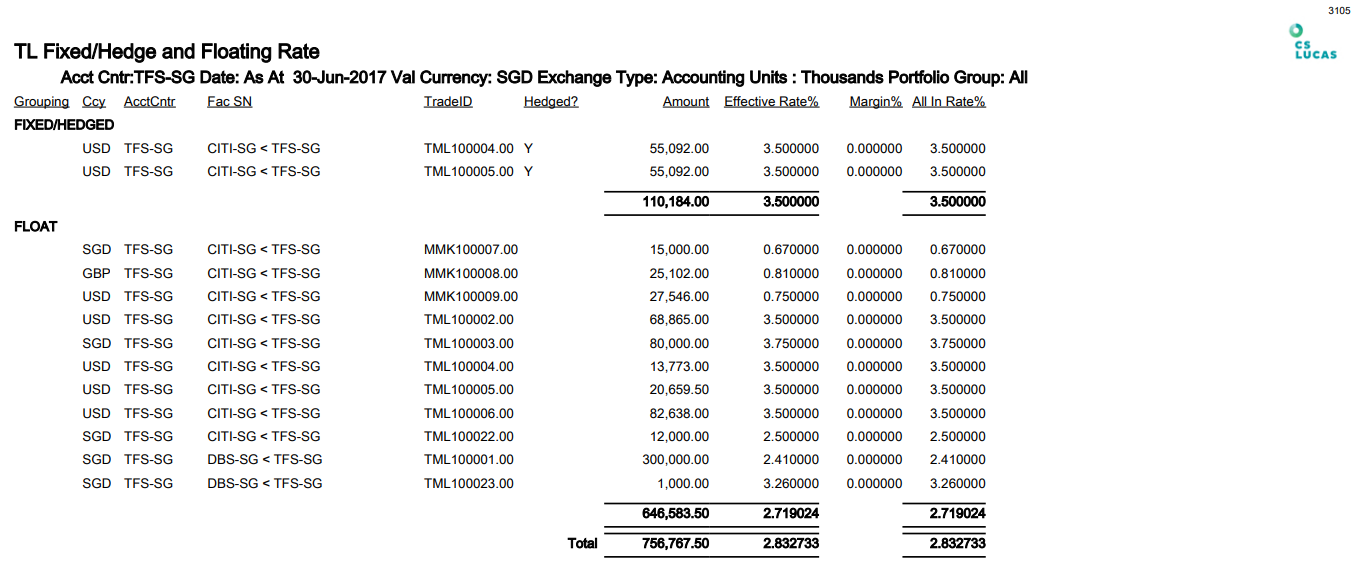This screenshot has height=572, width=1359.
Task: Select the Amount column header
Action: [x=685, y=102]
